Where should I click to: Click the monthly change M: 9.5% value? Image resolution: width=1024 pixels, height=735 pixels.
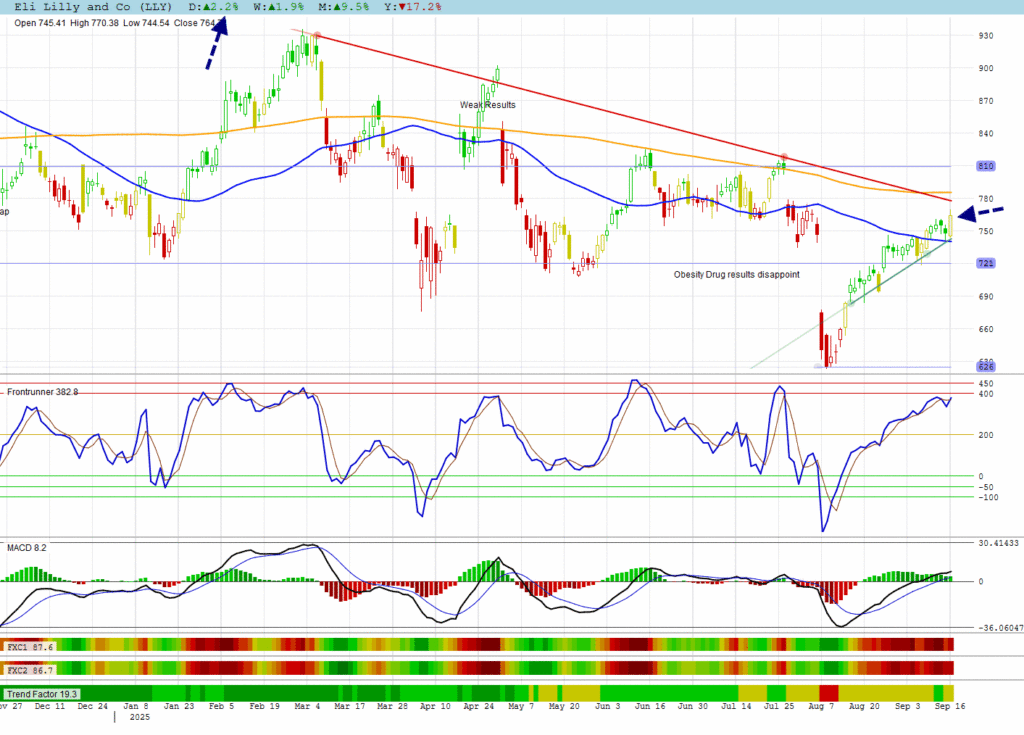point(344,7)
